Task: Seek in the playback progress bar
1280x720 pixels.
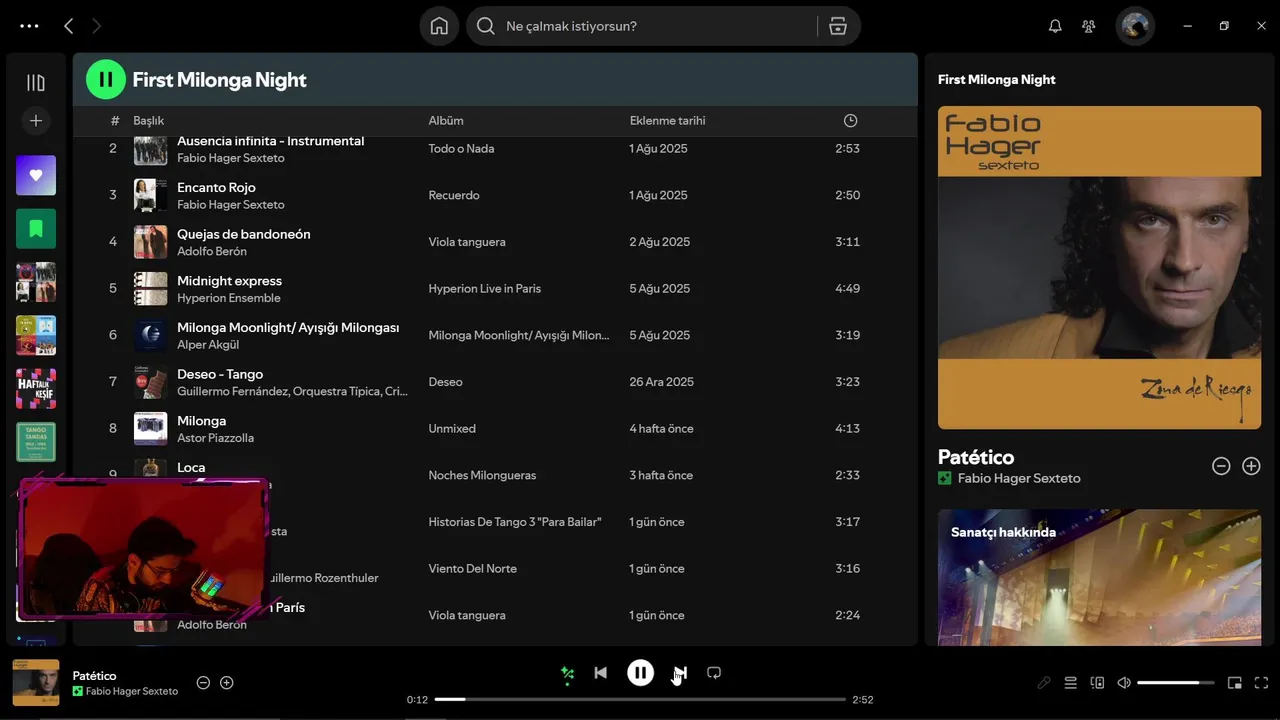Action: click(x=640, y=700)
